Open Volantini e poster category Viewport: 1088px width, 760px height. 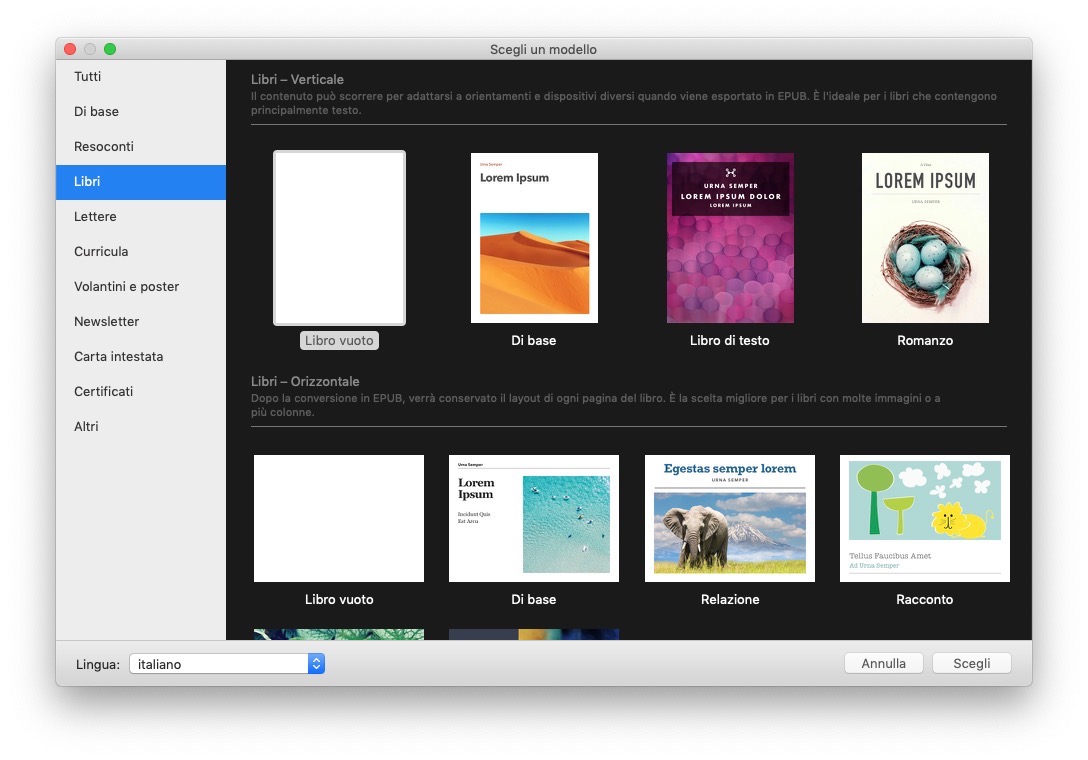[127, 287]
